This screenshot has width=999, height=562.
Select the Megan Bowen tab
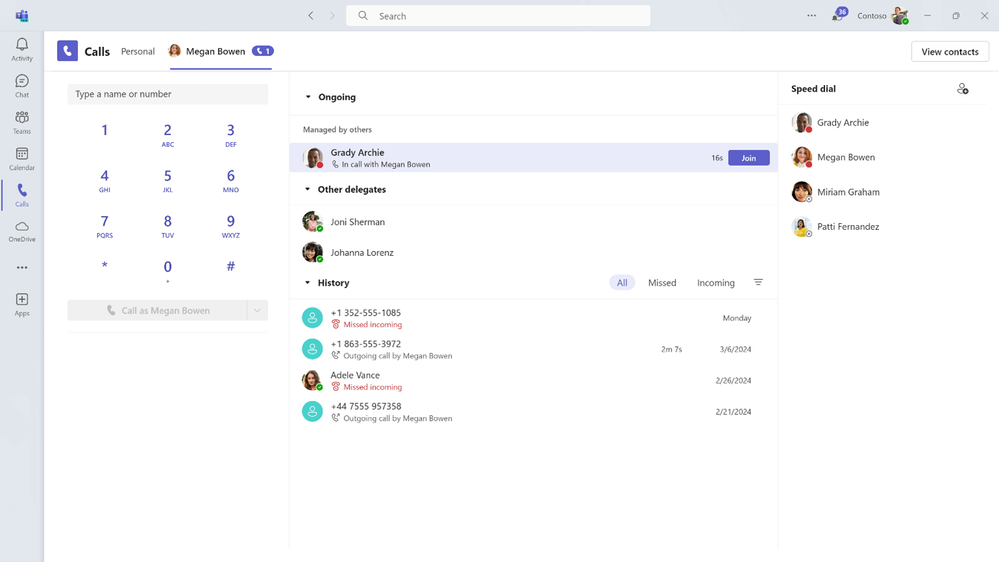tap(220, 52)
